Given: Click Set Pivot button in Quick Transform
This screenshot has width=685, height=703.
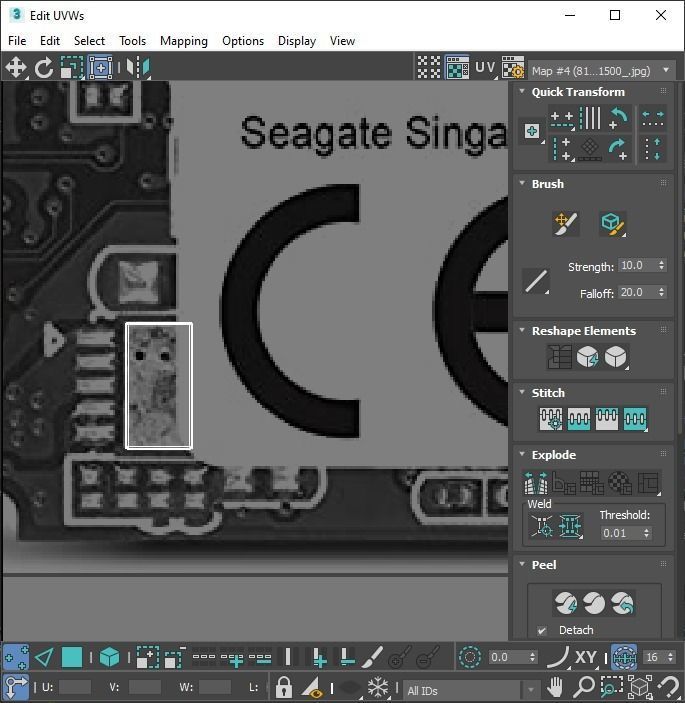Looking at the screenshot, I should 532,131.
